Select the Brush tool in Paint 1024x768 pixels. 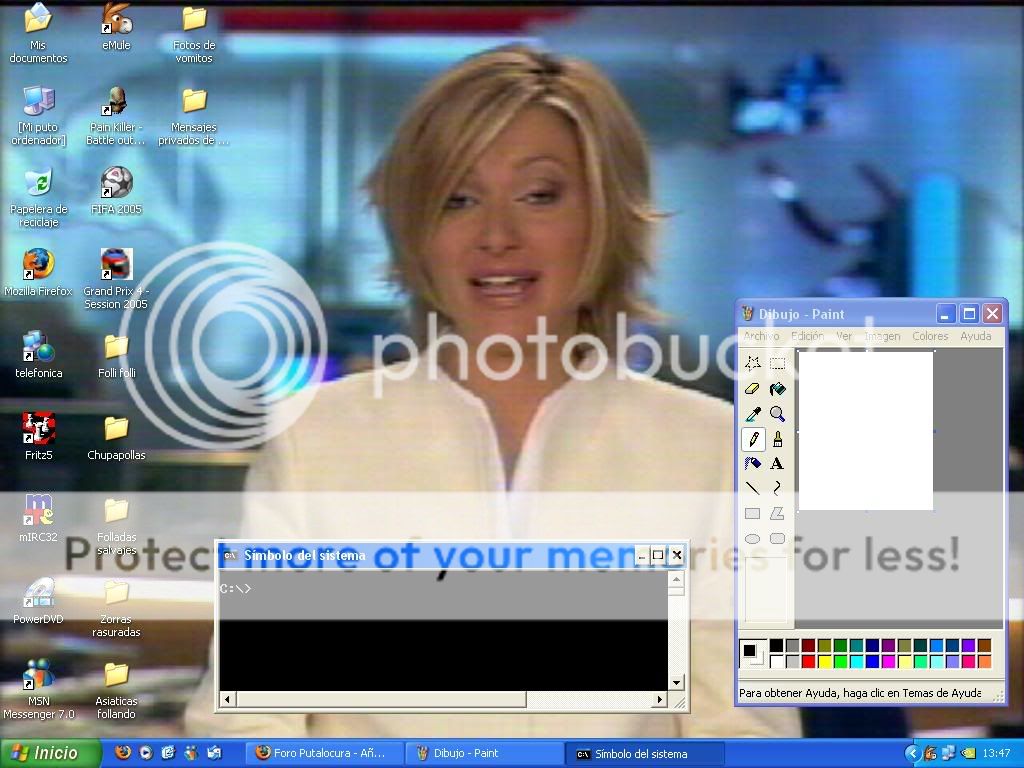[777, 439]
